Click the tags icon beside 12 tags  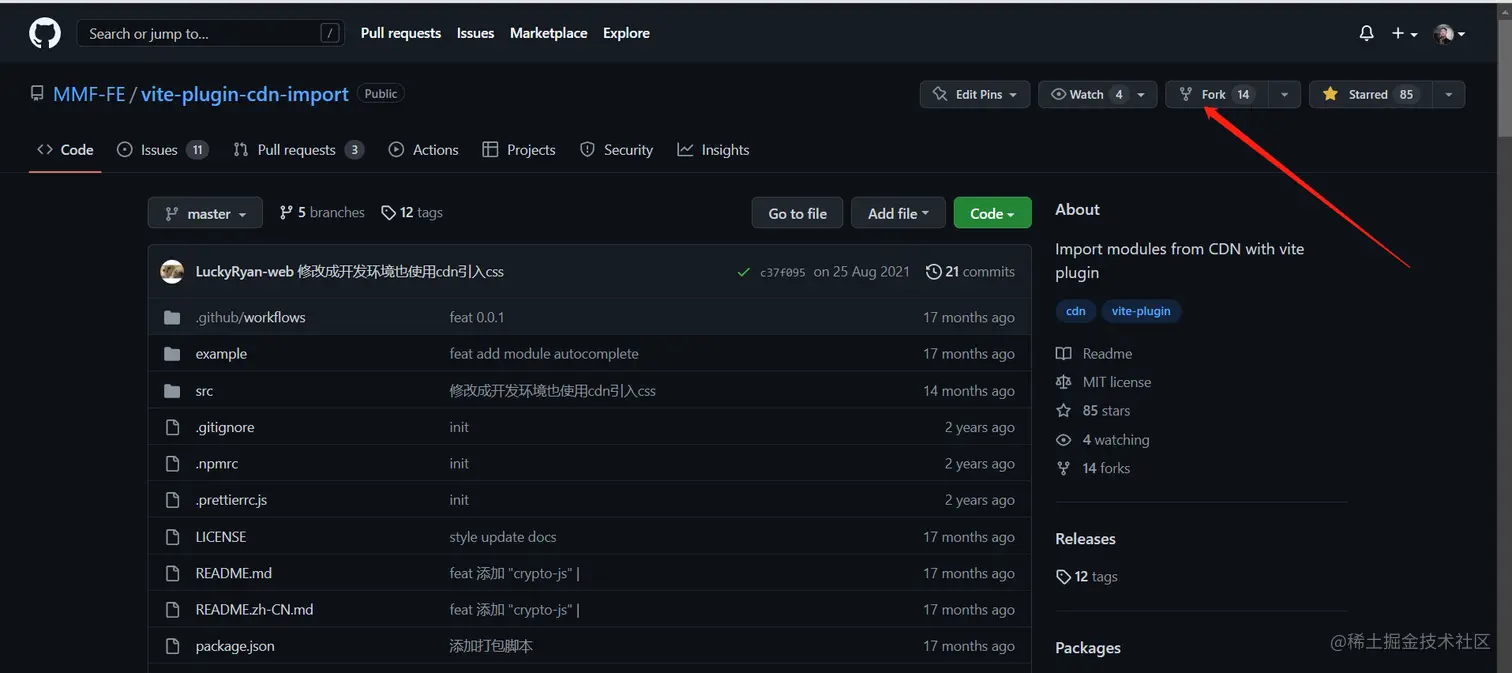coord(388,213)
